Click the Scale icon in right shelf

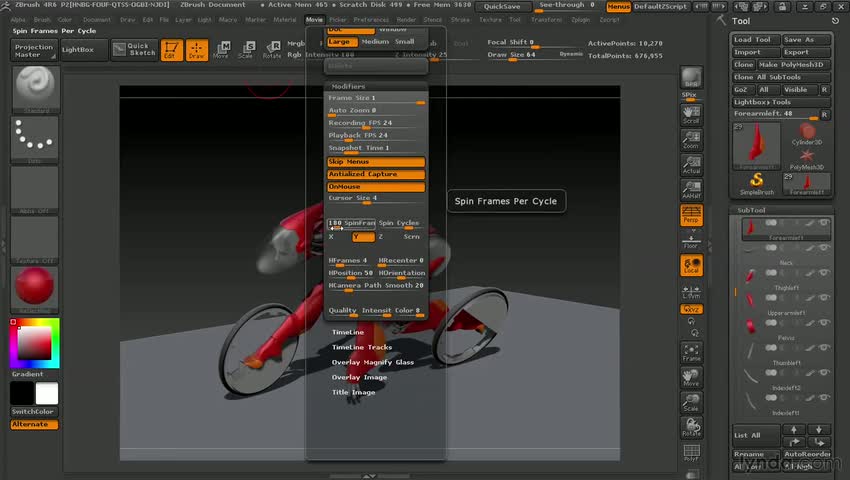pos(691,402)
